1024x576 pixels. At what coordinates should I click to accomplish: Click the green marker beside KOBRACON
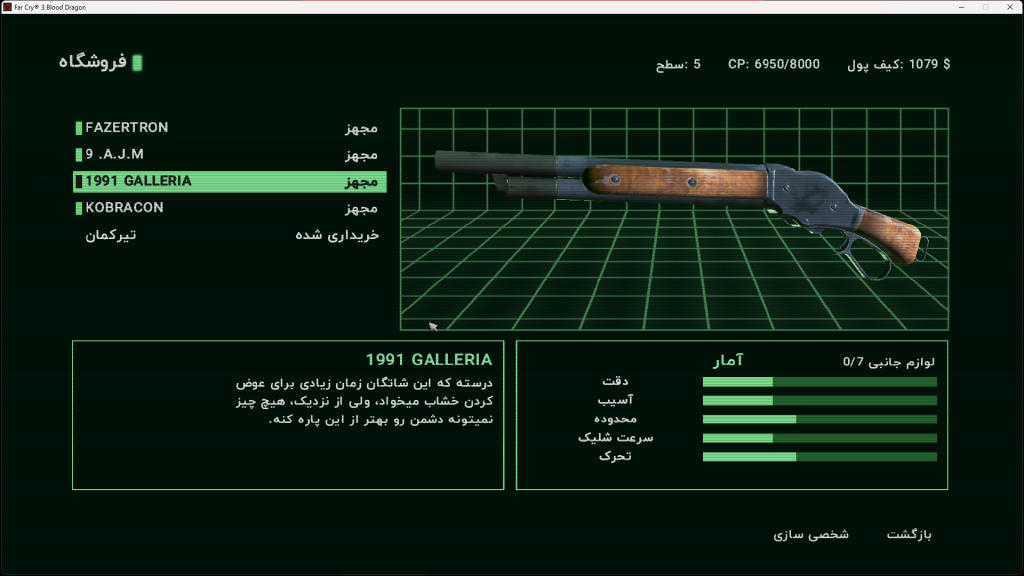(x=78, y=208)
